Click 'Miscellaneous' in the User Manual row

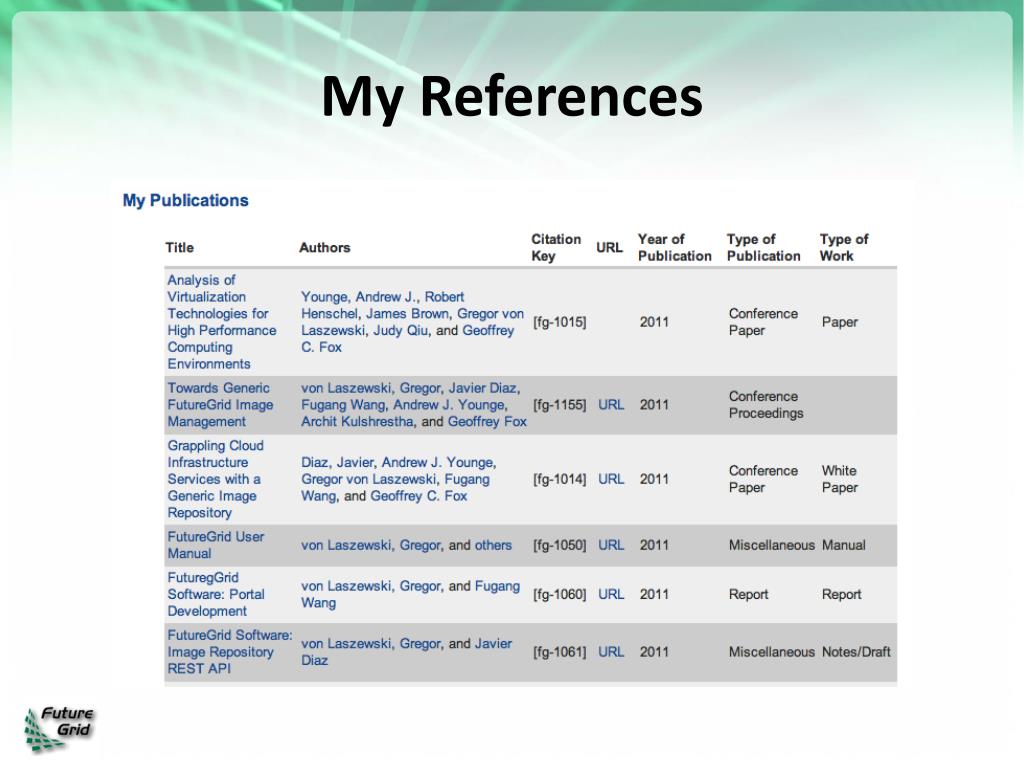click(772, 545)
